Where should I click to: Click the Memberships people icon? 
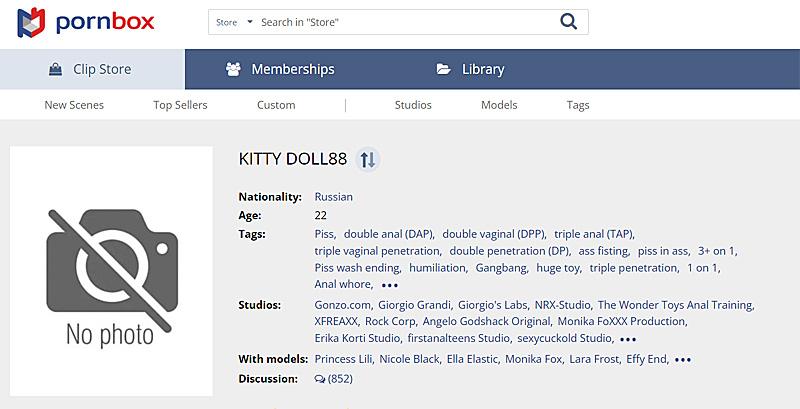coord(233,69)
